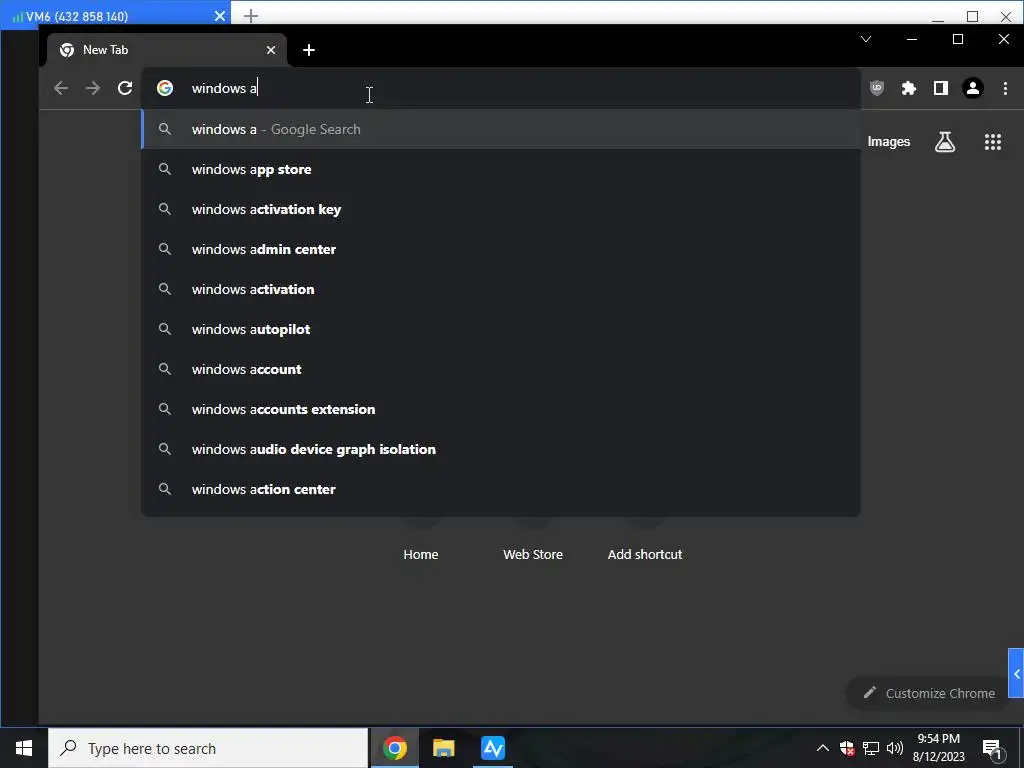Open the Extensions puzzle icon
This screenshot has height=768, width=1024.
(909, 88)
